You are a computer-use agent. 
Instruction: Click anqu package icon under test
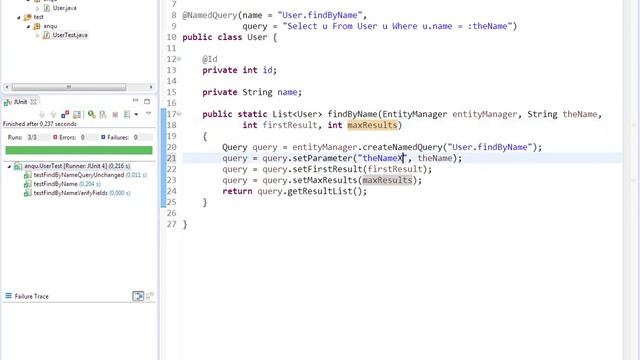pos(37,26)
